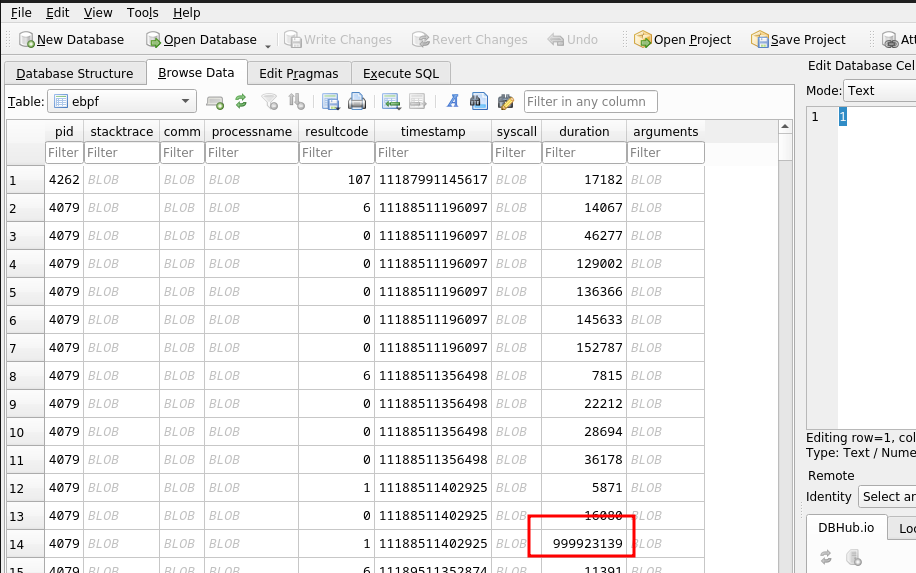The image size is (916, 573).
Task: Click the find and replace icon
Action: pyautogui.click(x=505, y=101)
